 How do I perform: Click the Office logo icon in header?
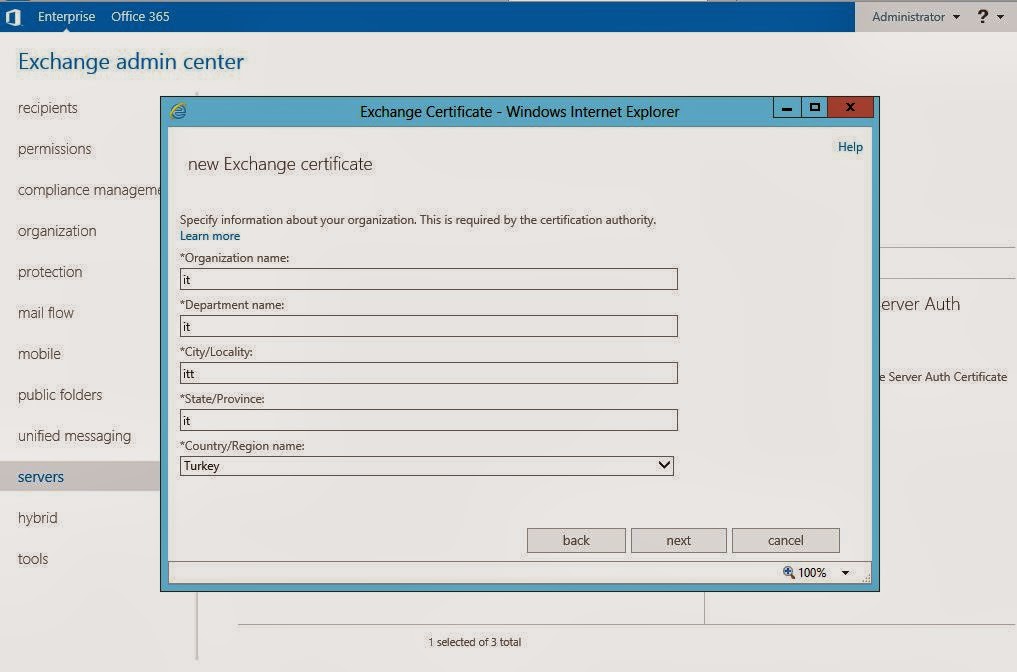tap(13, 17)
